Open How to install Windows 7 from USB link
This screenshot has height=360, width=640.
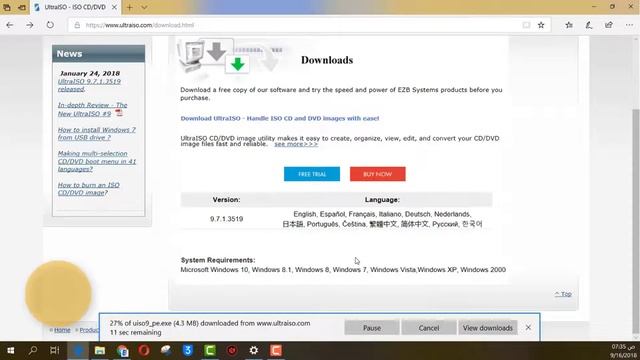point(96,133)
